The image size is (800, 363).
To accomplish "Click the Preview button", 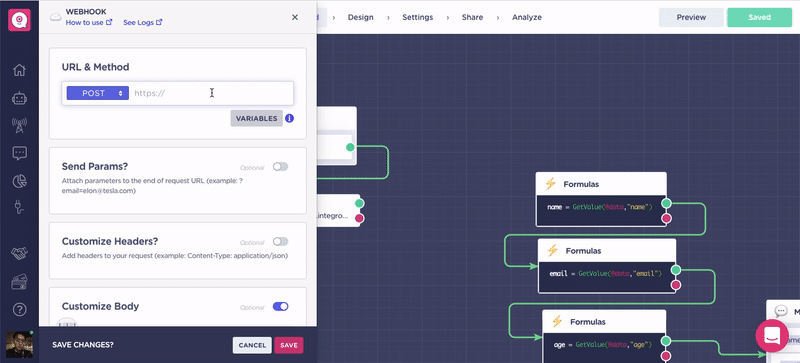I will (691, 17).
